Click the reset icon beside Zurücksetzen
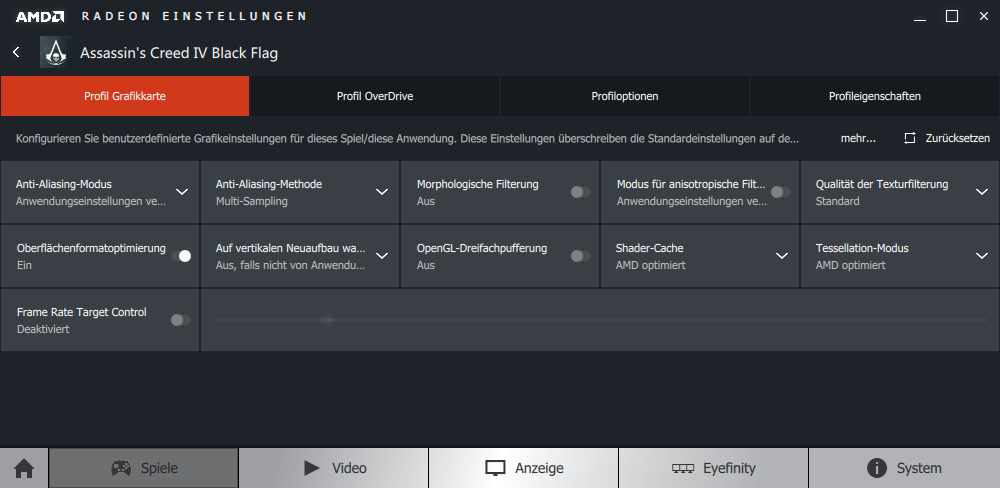This screenshot has width=1000, height=488. (x=910, y=138)
